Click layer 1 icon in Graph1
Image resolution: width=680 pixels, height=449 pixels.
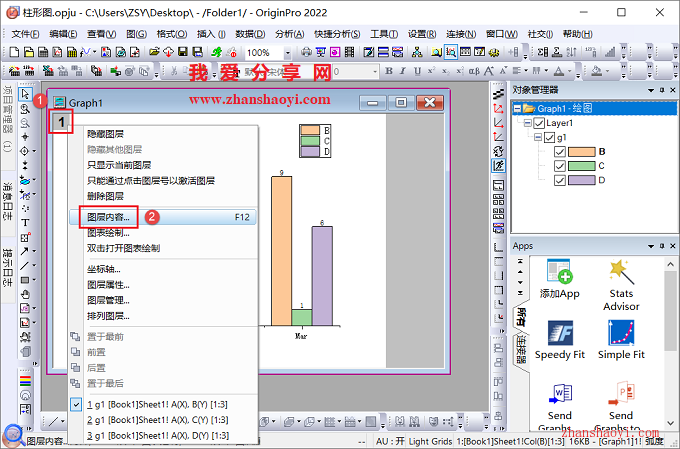click(x=61, y=122)
